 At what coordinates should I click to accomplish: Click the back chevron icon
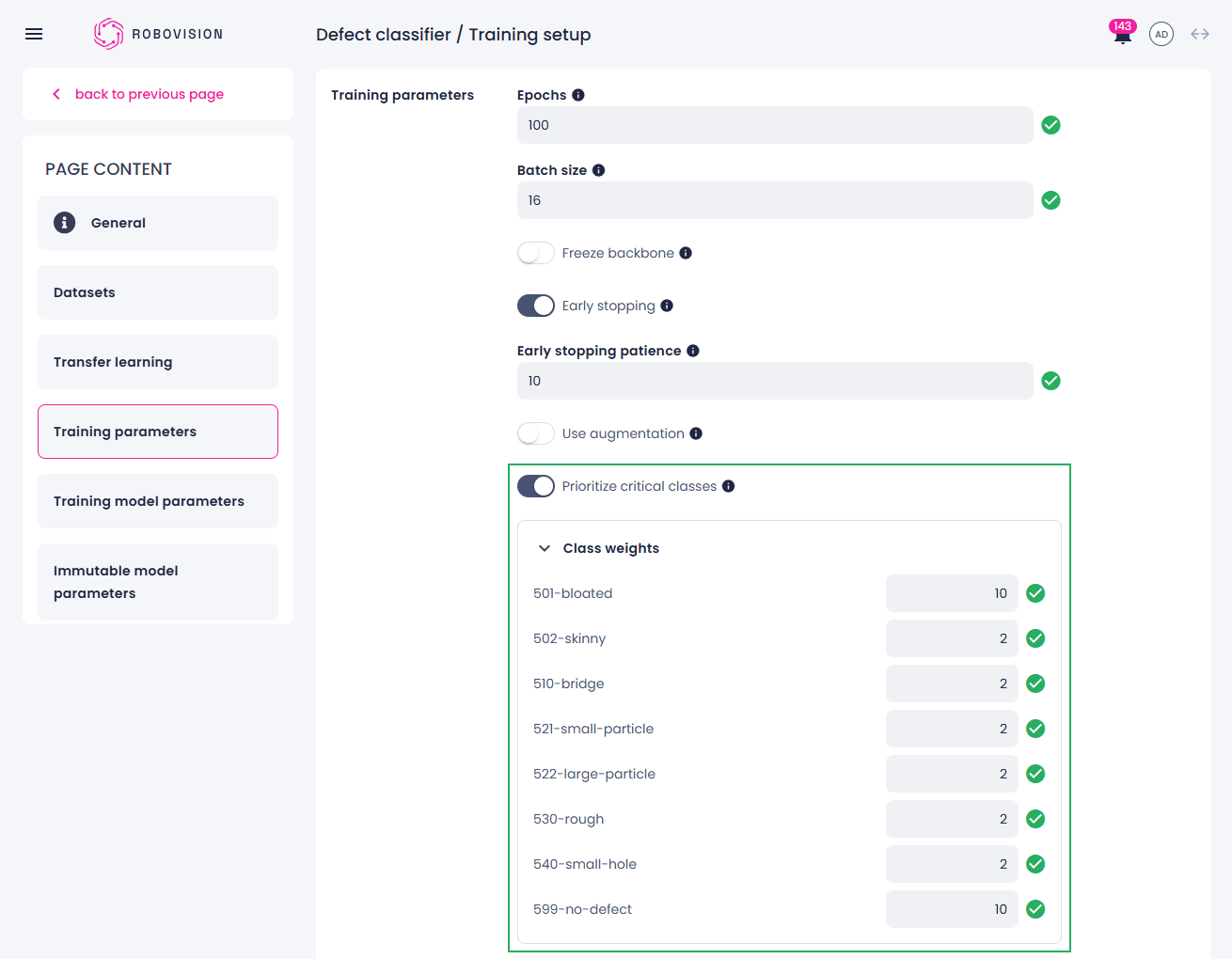(56, 94)
